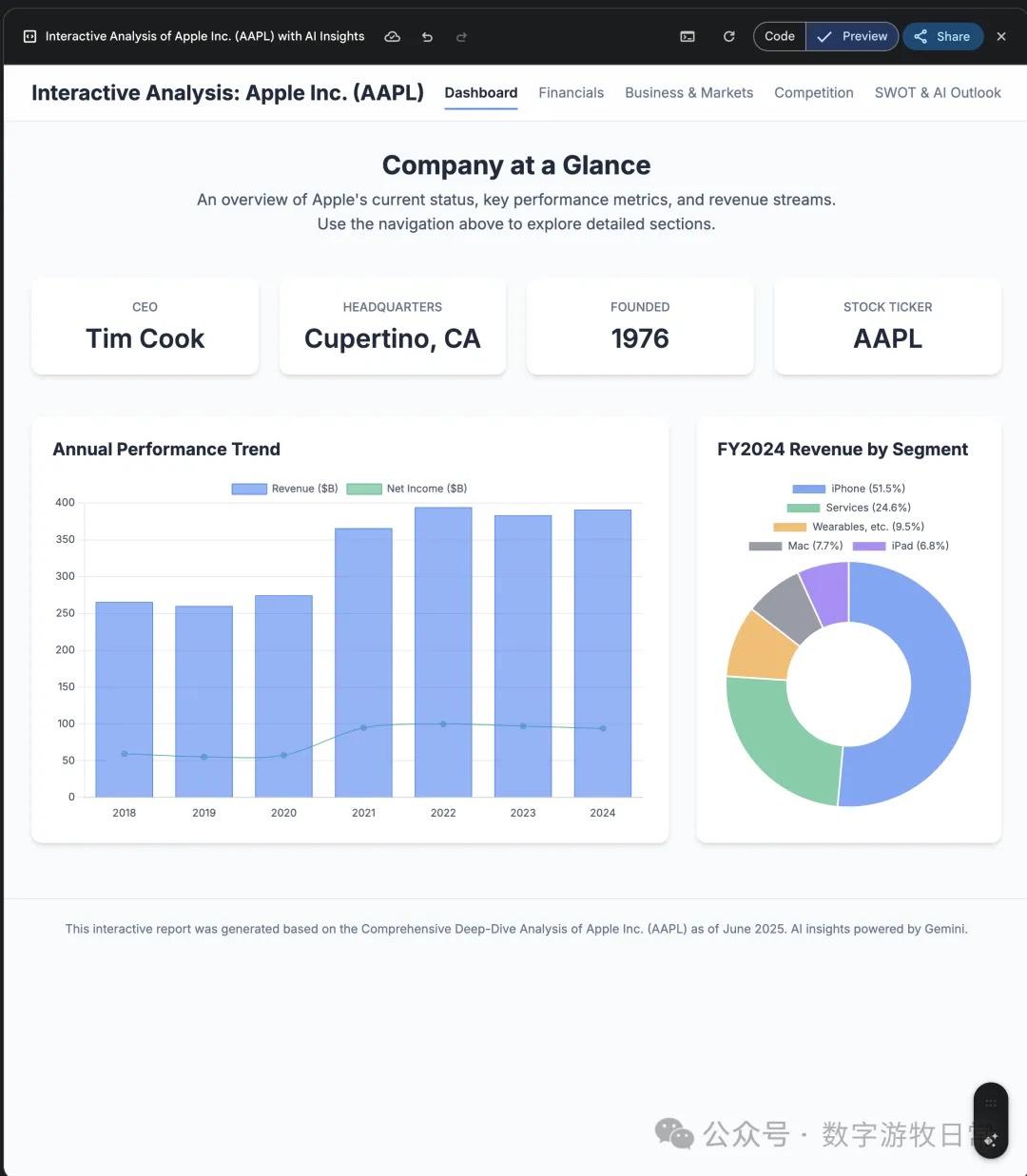This screenshot has width=1027, height=1176.
Task: Switch to Preview view
Action: 853,36
